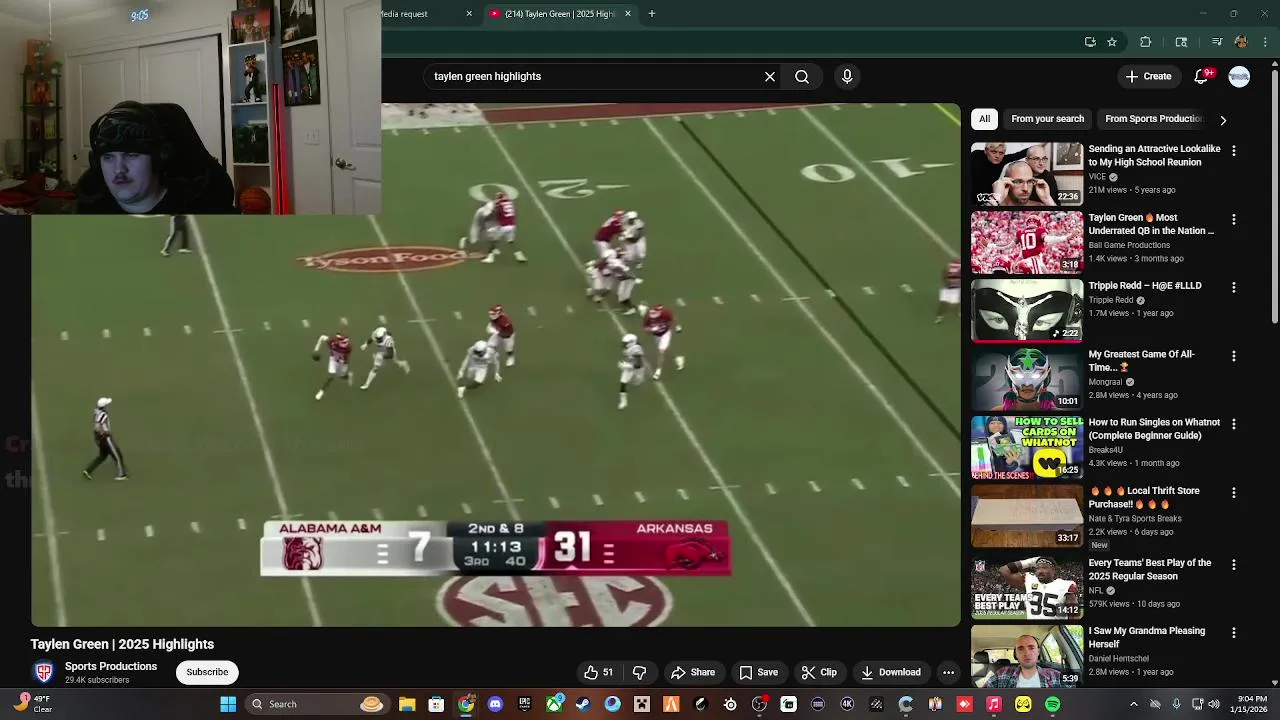
Task: Close the media request tab
Action: [x=469, y=14]
